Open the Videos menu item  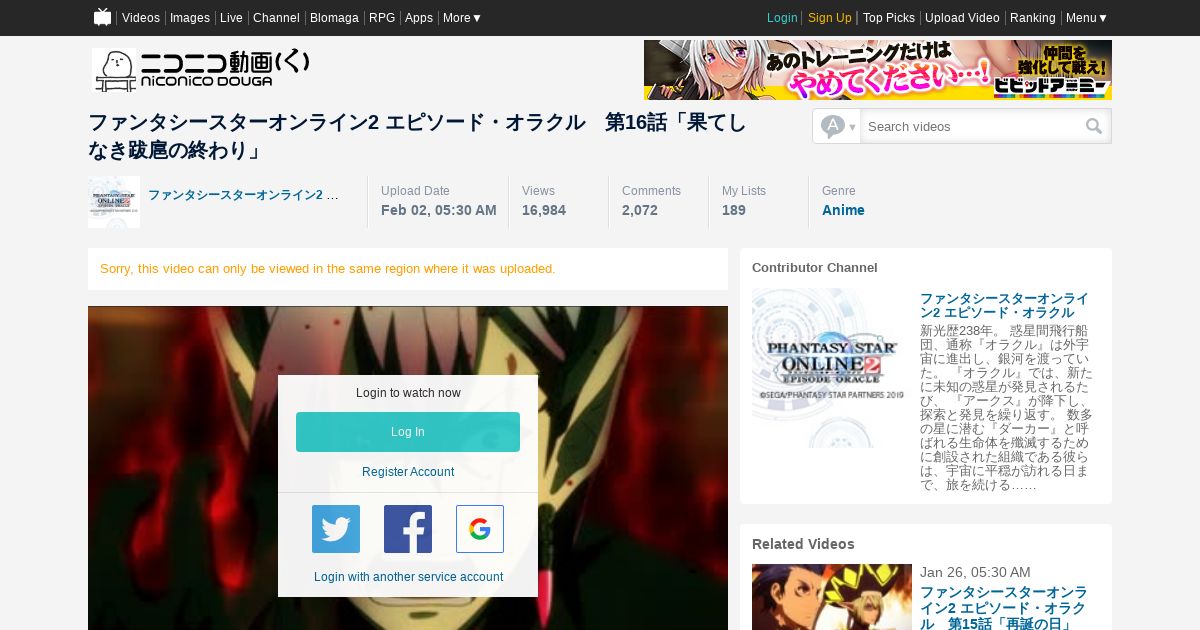(x=141, y=18)
